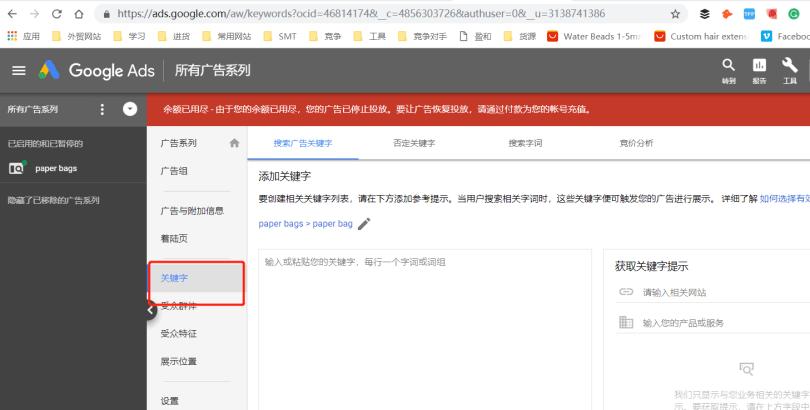
Task: Open the colorful apps grid shortcut
Action: 12,36
